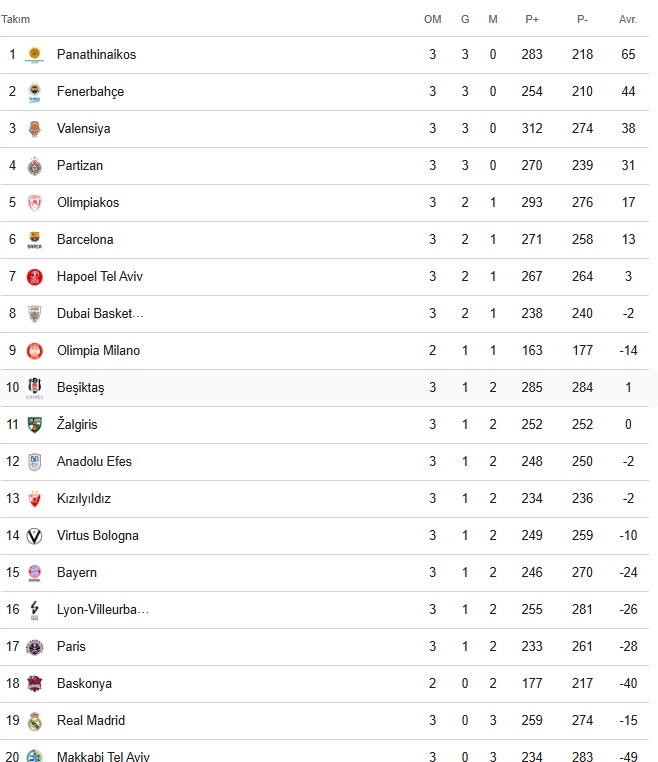Open the Anadolu Efes team page
The image size is (658, 762).
pyautogui.click(x=94, y=461)
